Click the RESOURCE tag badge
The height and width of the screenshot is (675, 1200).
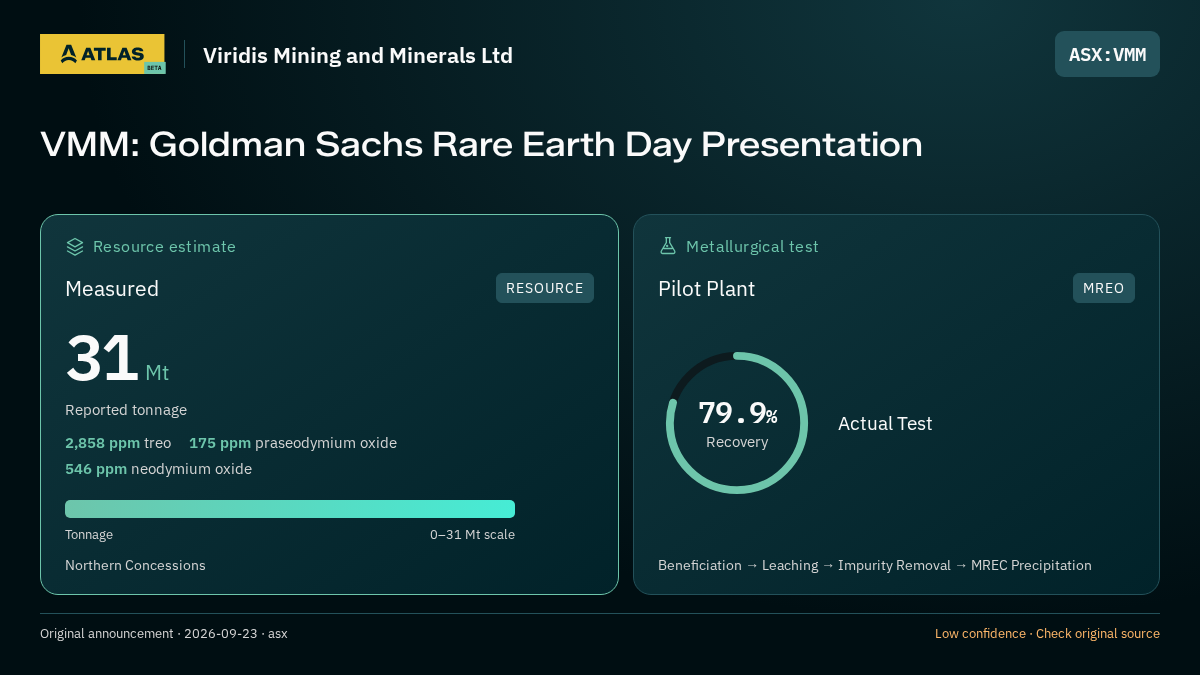tap(545, 288)
